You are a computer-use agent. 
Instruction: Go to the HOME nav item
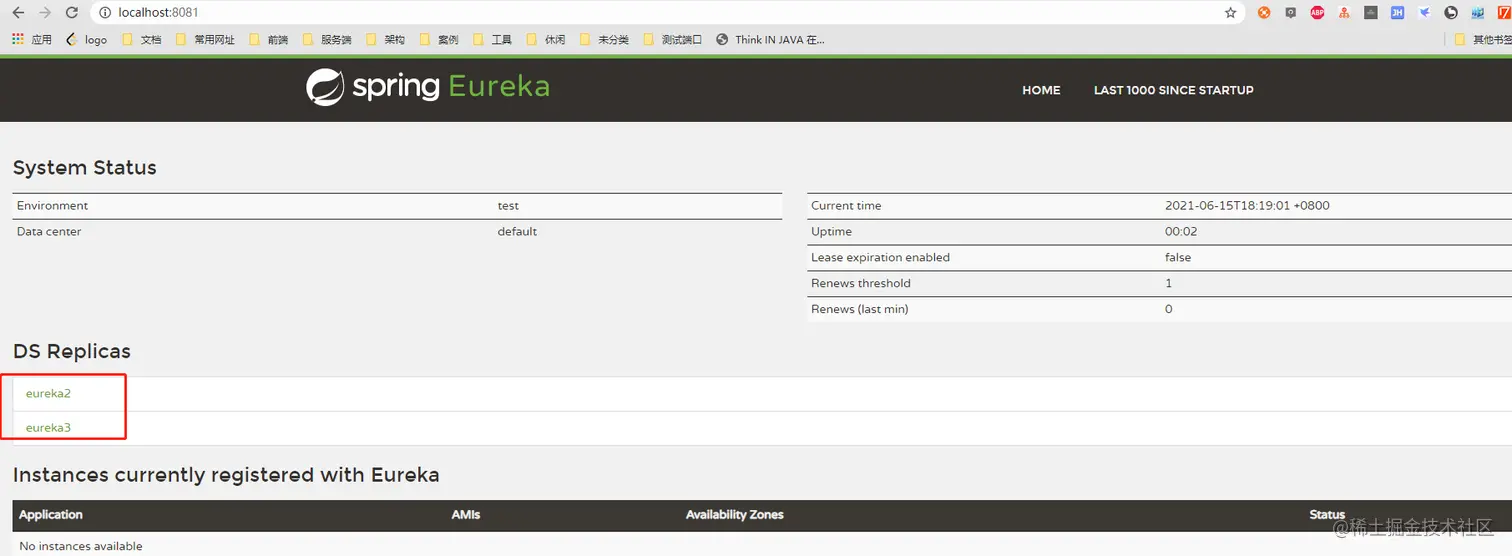(x=1041, y=90)
